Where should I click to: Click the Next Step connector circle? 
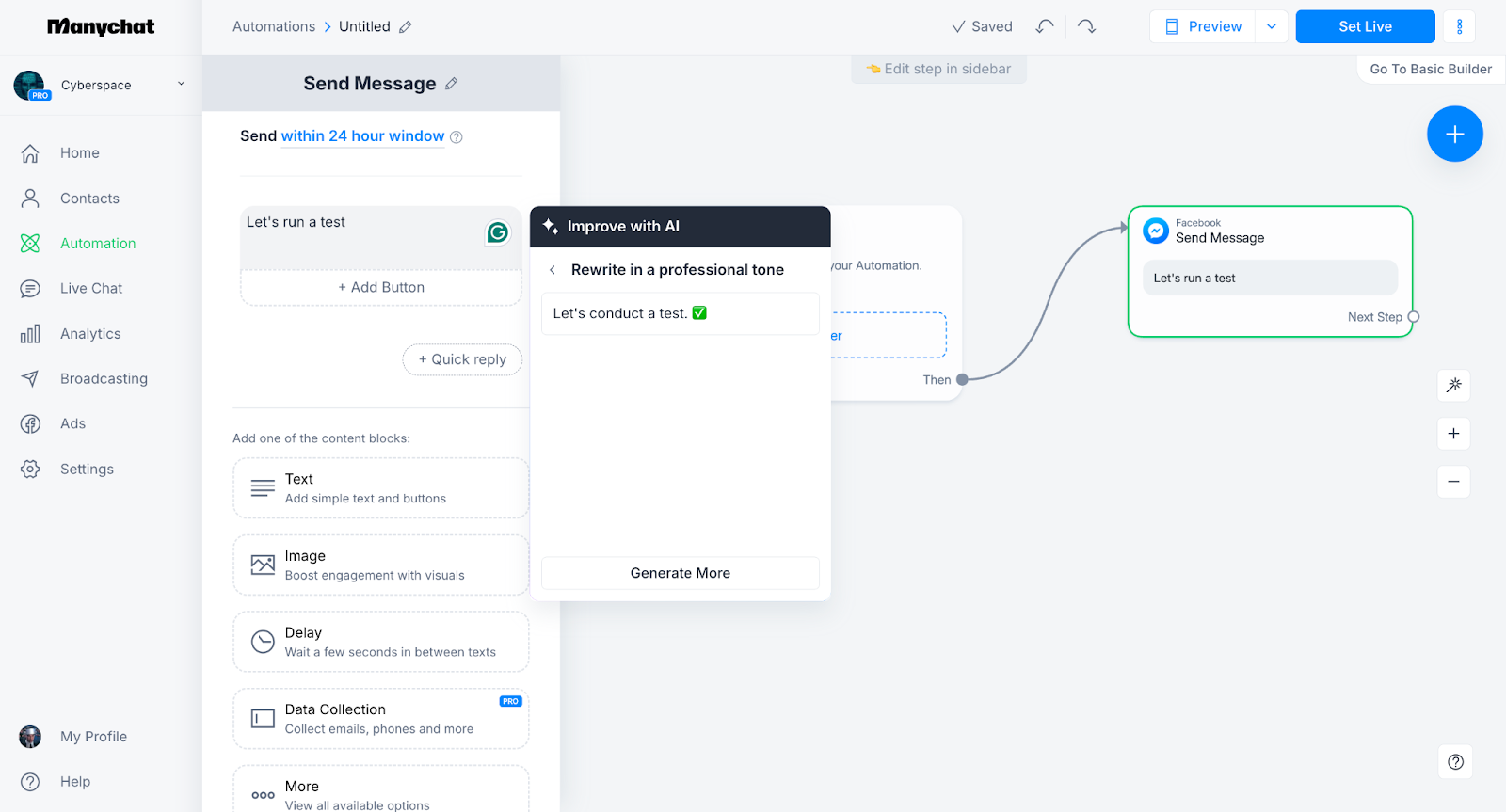pyautogui.click(x=1413, y=317)
